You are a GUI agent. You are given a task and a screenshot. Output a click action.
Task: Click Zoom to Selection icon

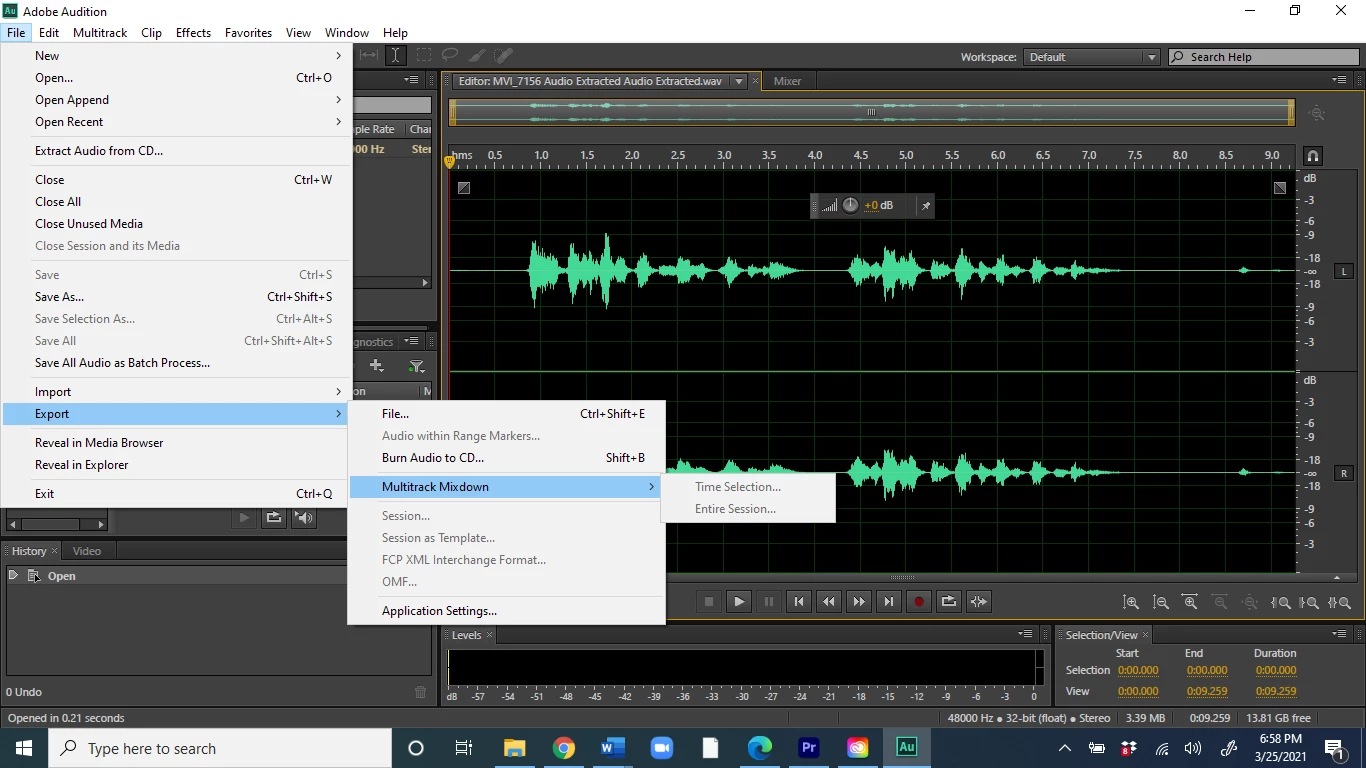click(1341, 602)
